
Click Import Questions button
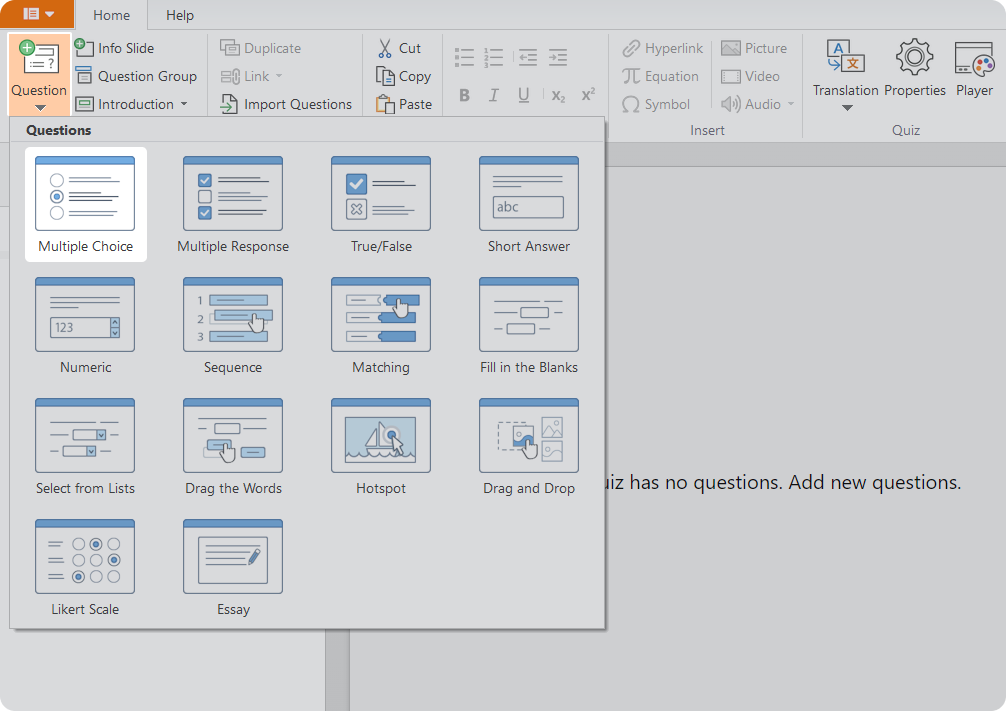(286, 104)
